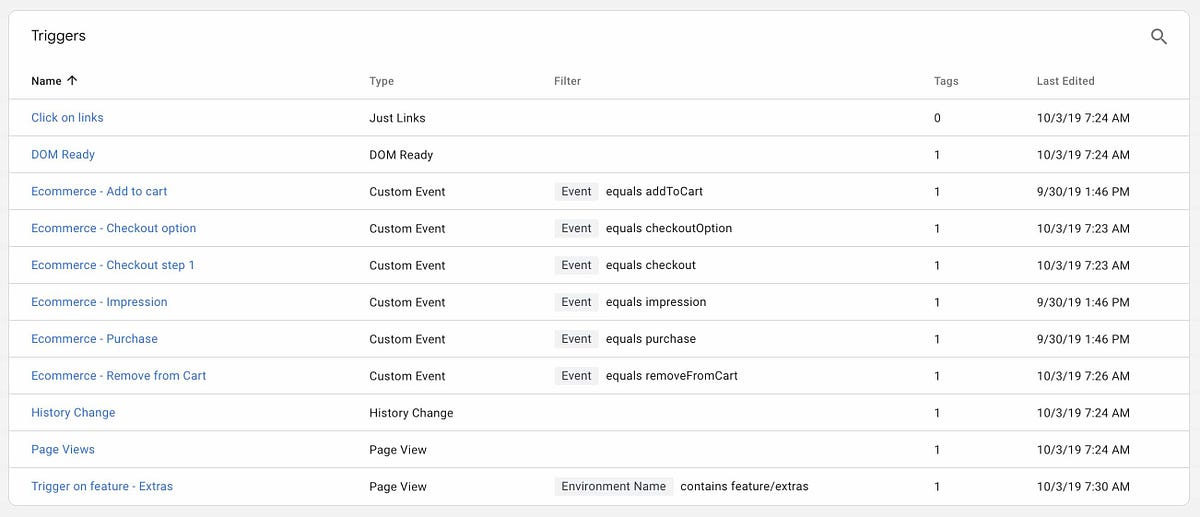Sort by Tags column header
The height and width of the screenshot is (517, 1200).
pos(946,81)
